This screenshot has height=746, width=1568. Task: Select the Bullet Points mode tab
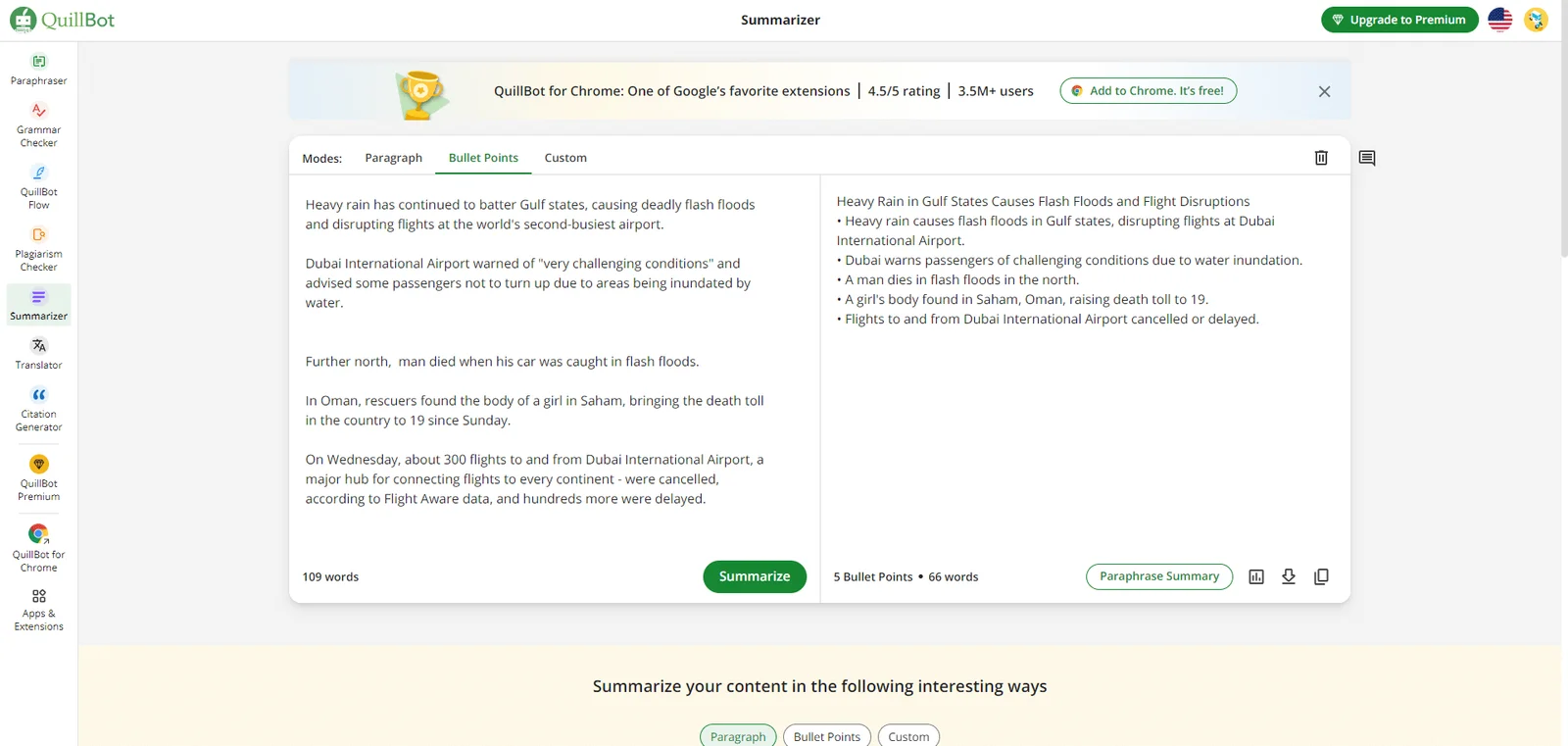483,158
